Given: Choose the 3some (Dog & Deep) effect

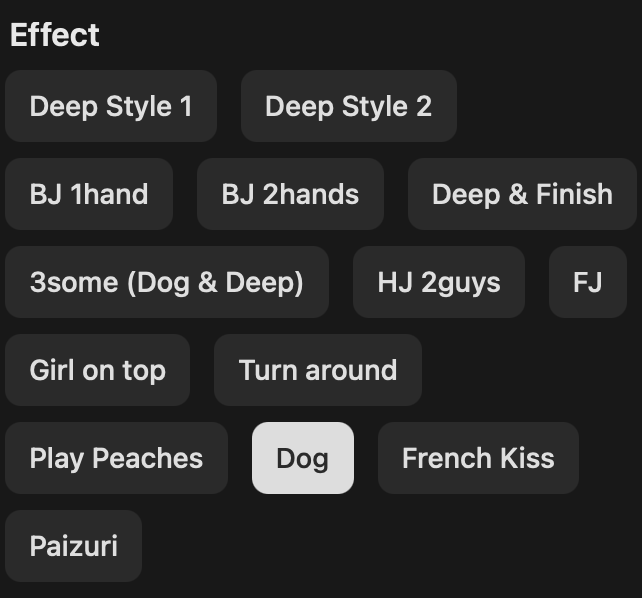Looking at the screenshot, I should (x=167, y=282).
